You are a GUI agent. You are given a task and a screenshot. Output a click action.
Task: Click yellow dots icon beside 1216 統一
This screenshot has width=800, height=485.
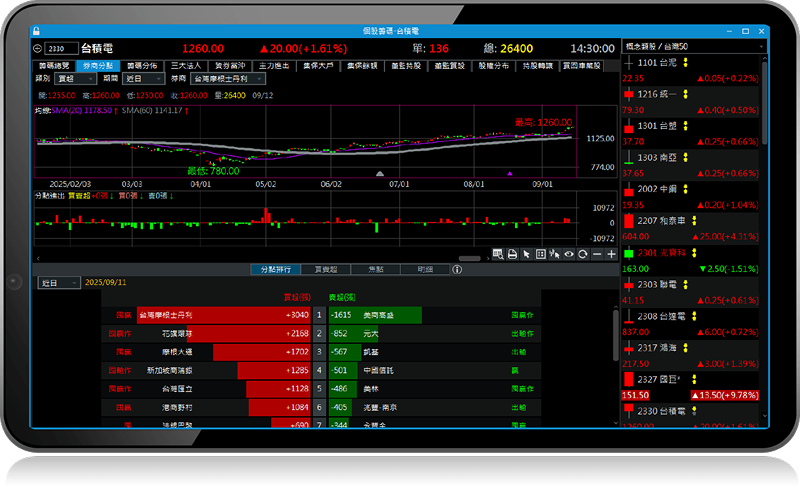[x=685, y=94]
